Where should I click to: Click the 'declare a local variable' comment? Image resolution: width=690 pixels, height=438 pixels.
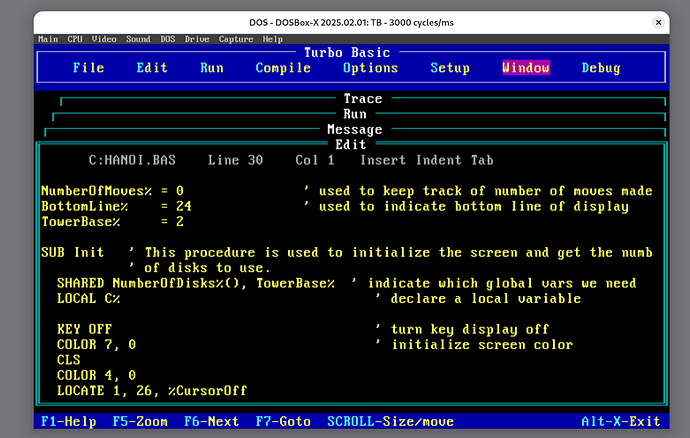click(478, 299)
